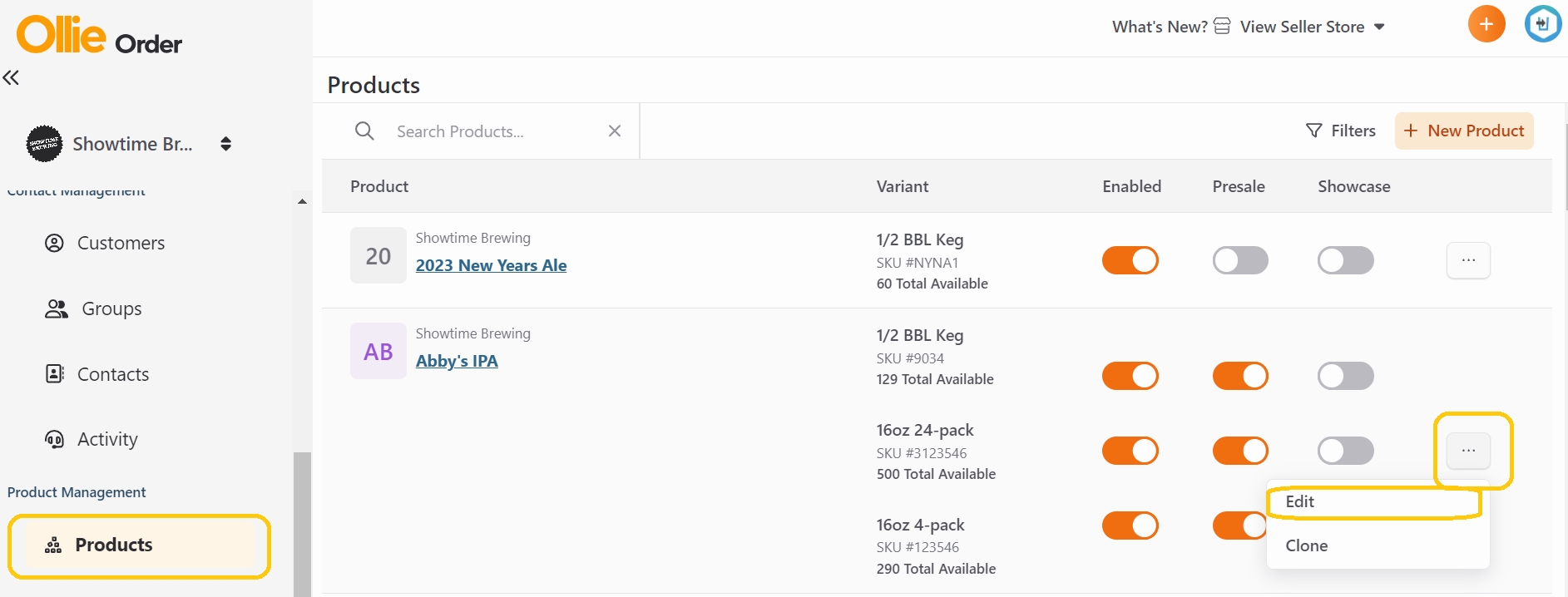Open the Abby's IPA product link
This screenshot has height=597, width=1568.
[457, 361]
